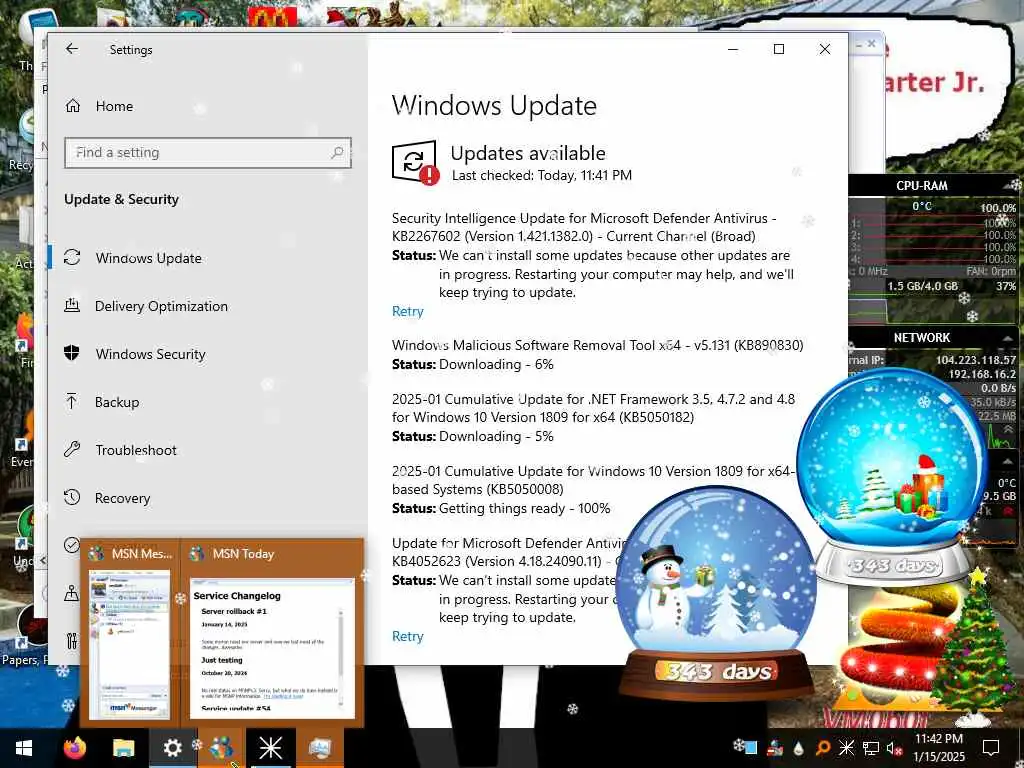
Task: Select the 'Getting things ready - 100%' status
Action: [524, 508]
